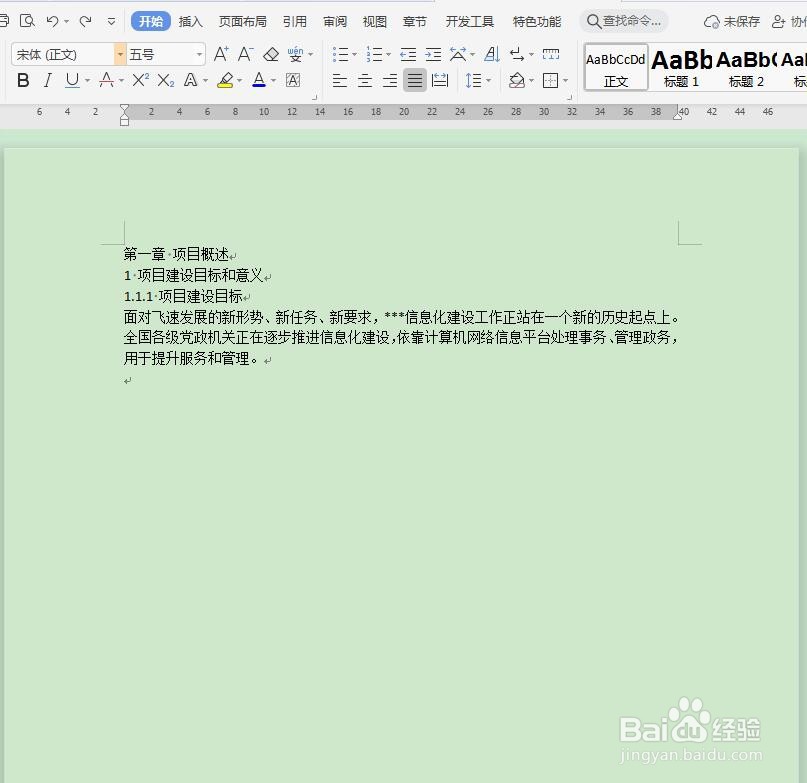
Task: Apply borders to the paragraph
Action: coord(550,80)
